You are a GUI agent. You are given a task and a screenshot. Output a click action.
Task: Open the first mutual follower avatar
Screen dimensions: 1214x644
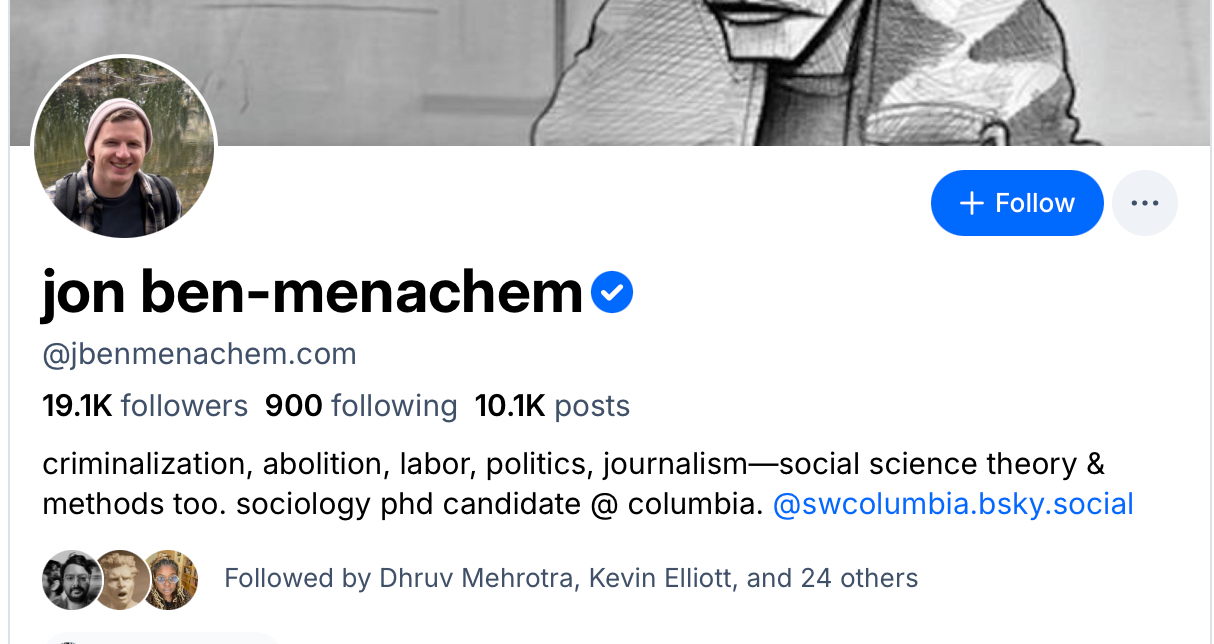(70, 579)
